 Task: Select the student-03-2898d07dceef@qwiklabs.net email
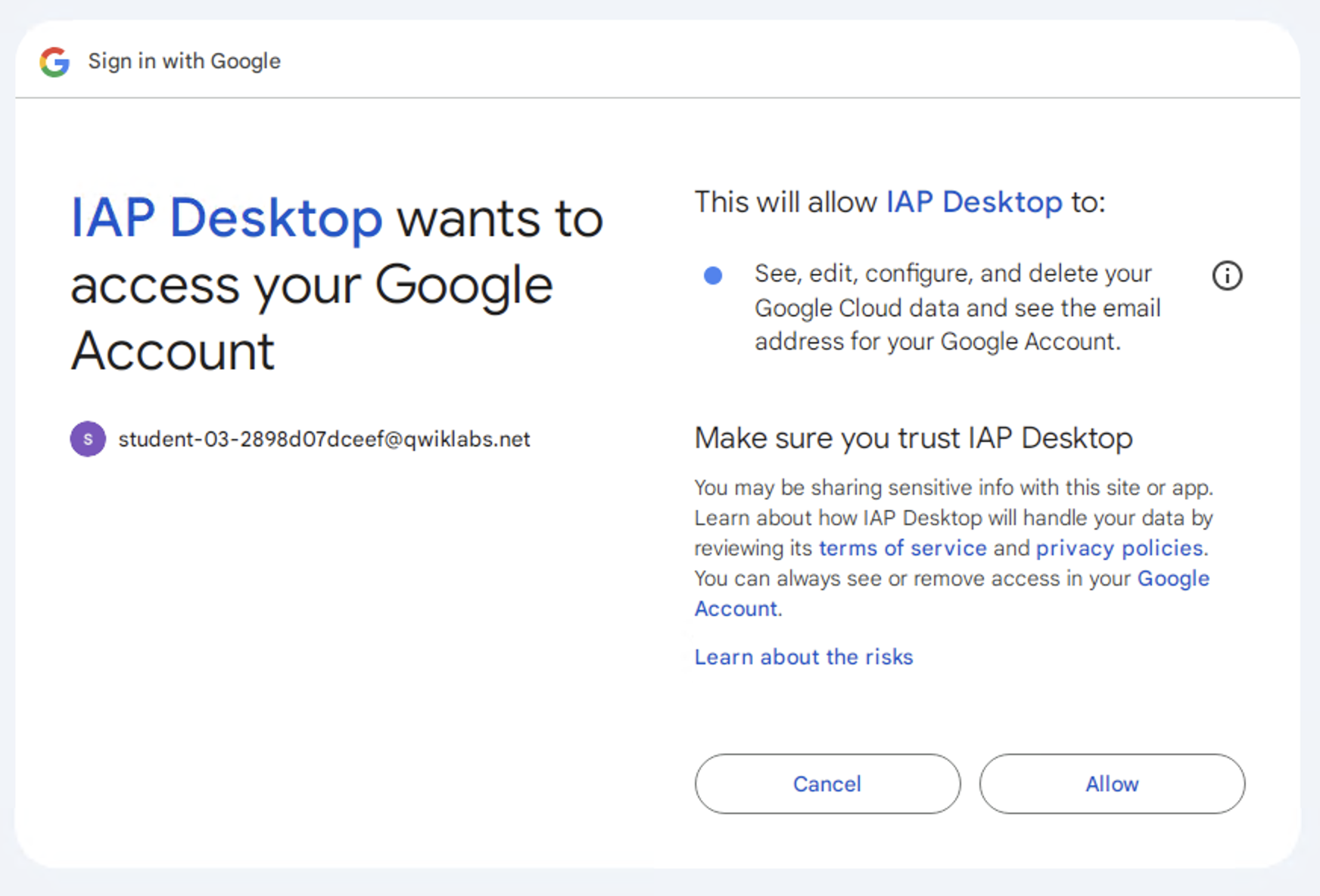324,439
